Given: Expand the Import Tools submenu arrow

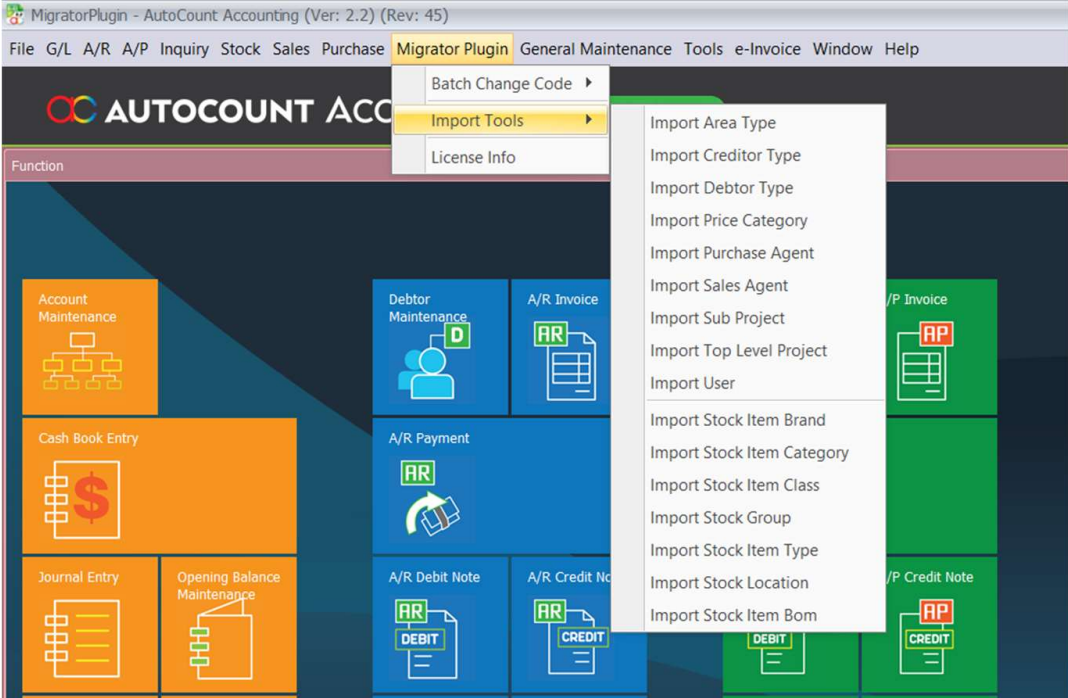Looking at the screenshot, I should click(588, 120).
